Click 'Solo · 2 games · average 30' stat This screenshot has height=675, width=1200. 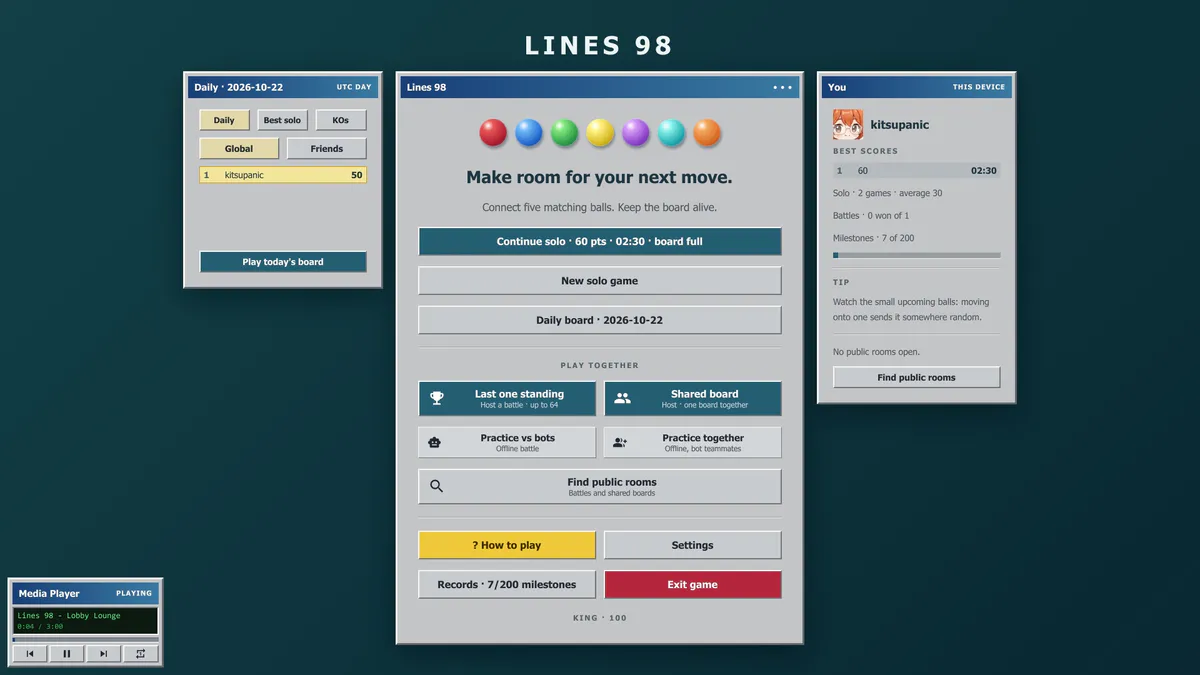pyautogui.click(x=888, y=193)
